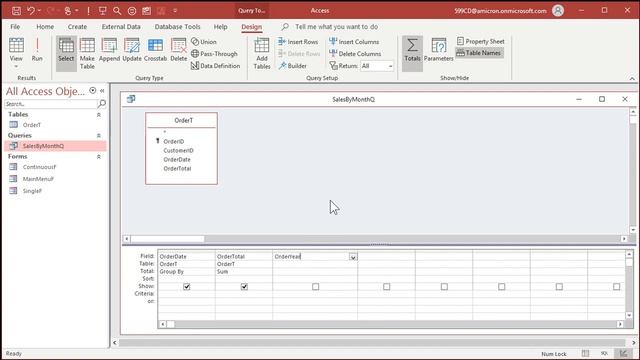Screen dimensions: 640x360
Task: Choose the Make Table query type
Action: point(87,53)
